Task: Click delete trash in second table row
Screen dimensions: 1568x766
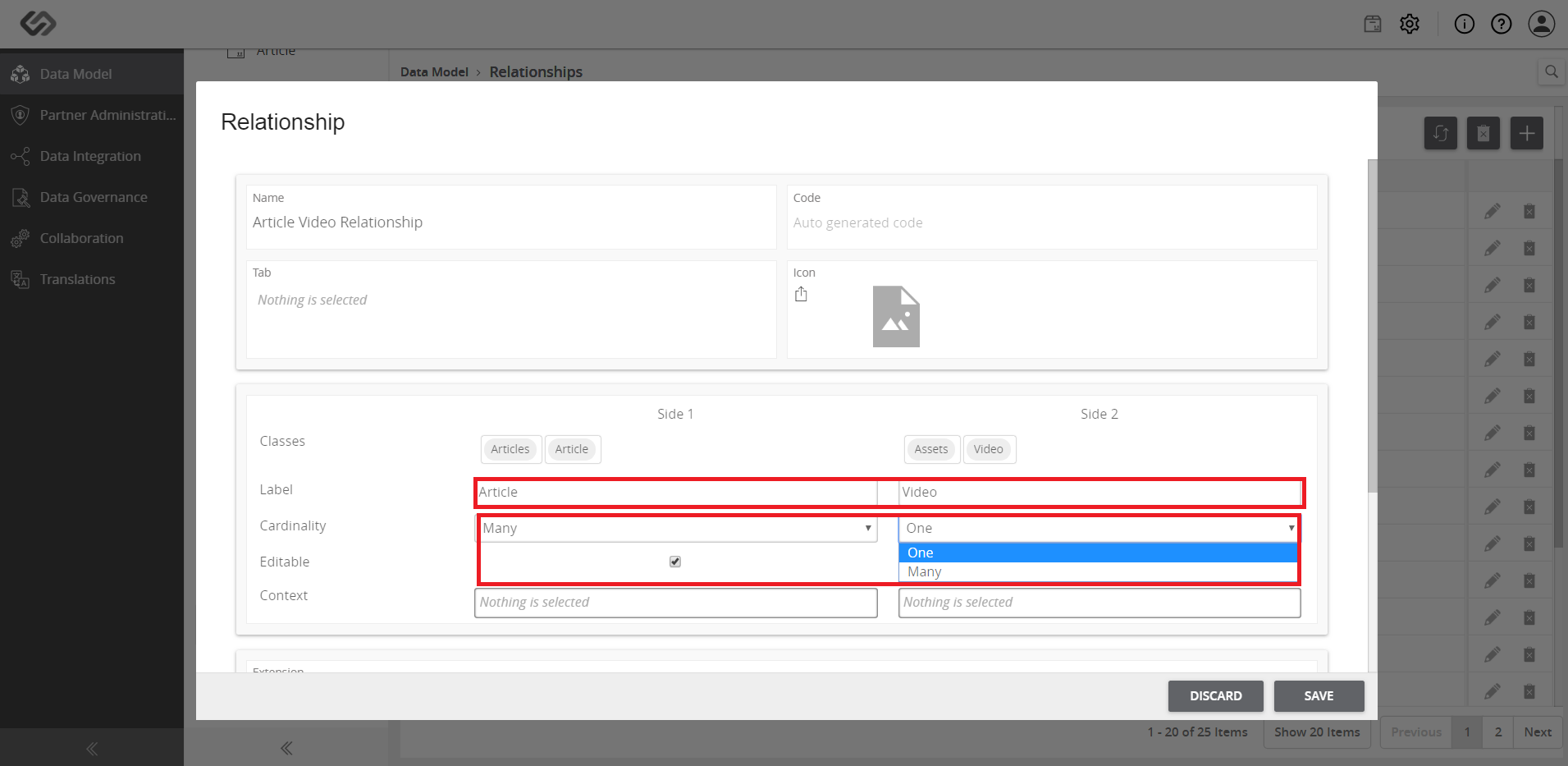Action: [1529, 248]
